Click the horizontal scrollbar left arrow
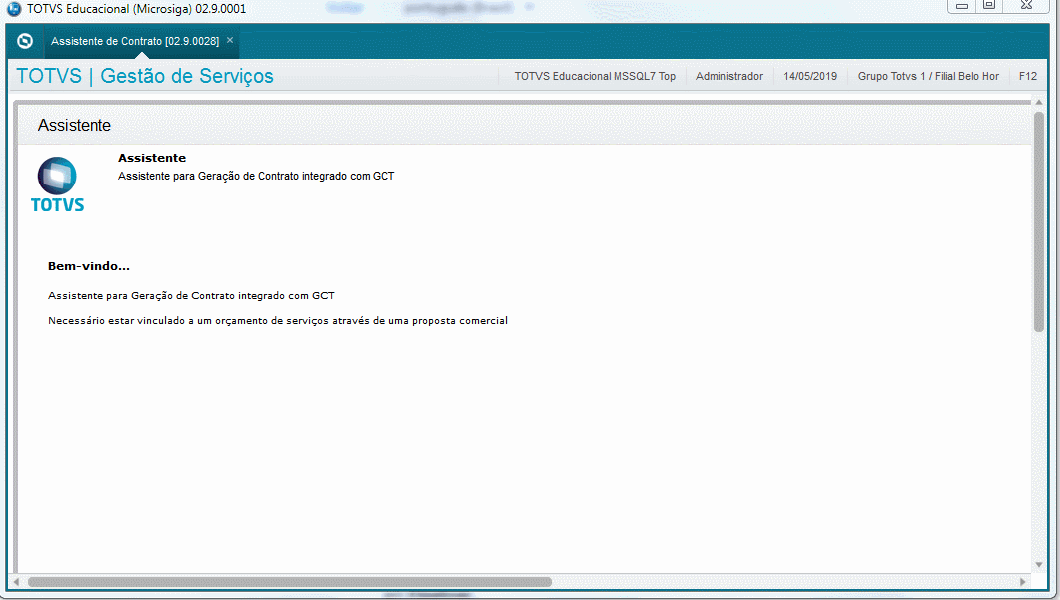The width and height of the screenshot is (1060, 600). click(16, 582)
